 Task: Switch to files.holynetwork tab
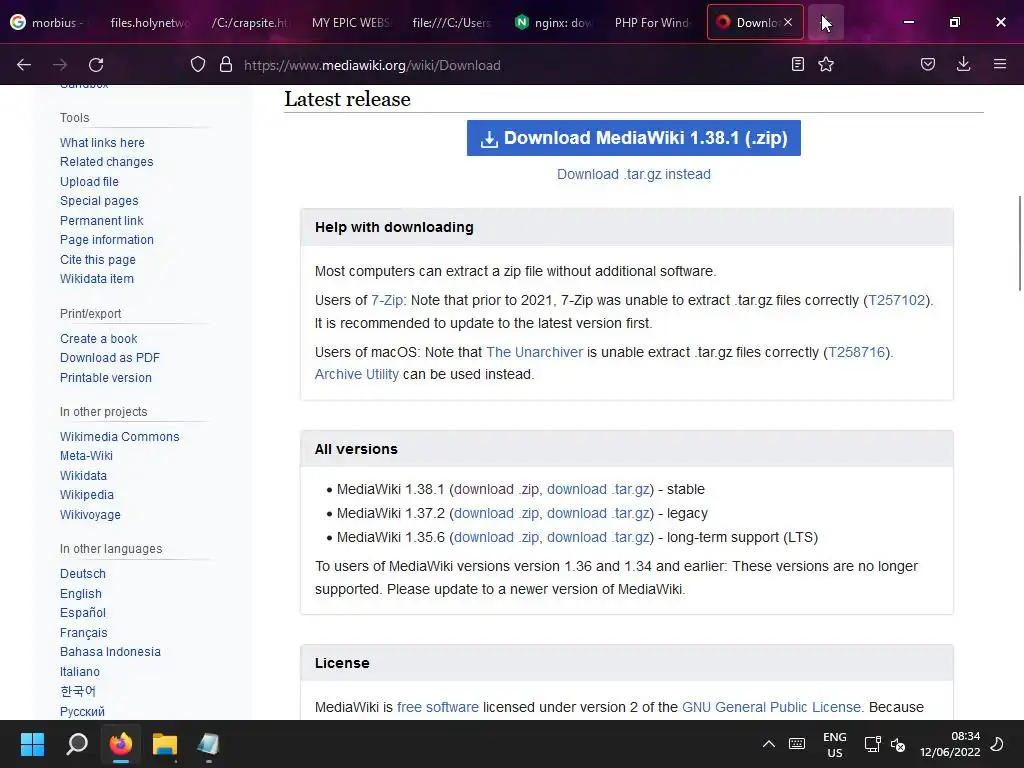pyautogui.click(x=148, y=22)
